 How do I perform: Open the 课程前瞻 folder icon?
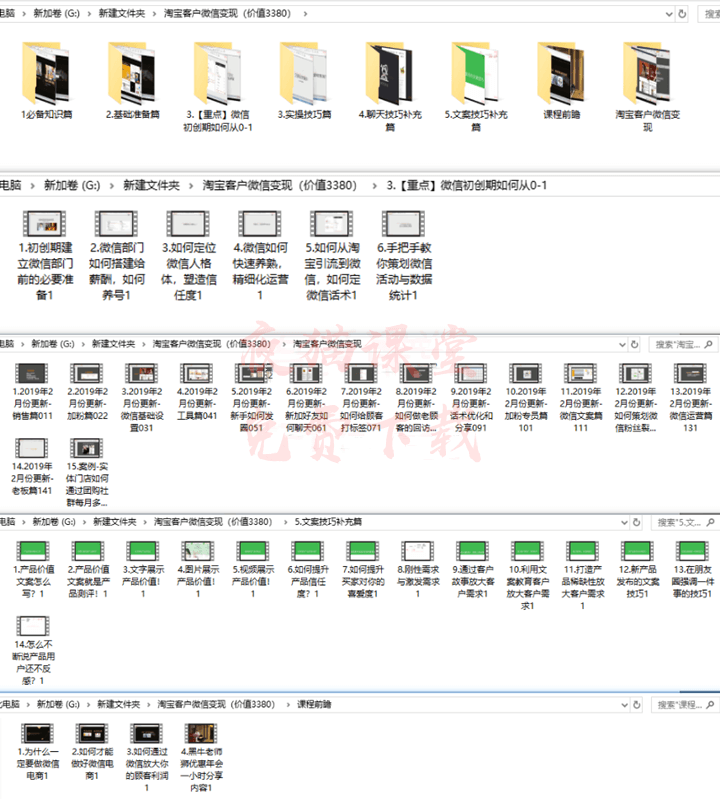[x=561, y=73]
